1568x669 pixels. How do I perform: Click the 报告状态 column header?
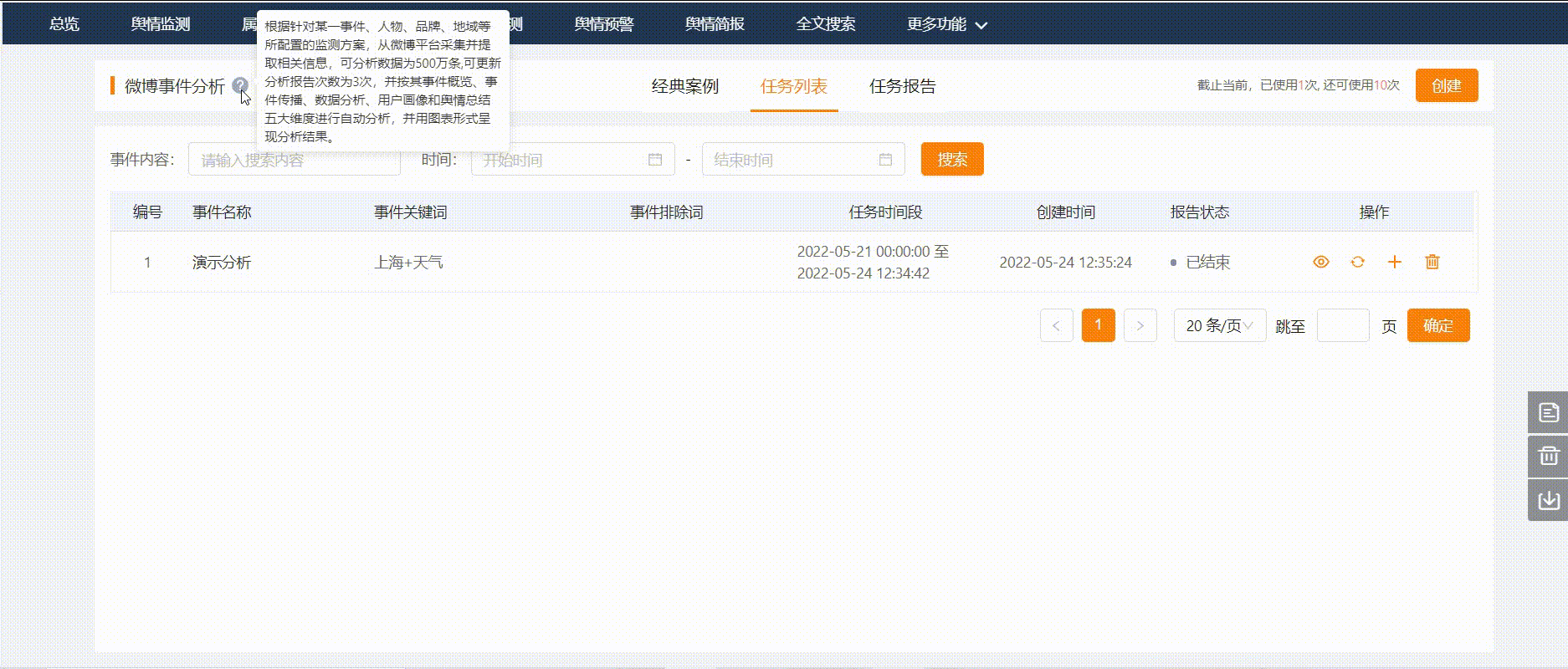[1200, 212]
